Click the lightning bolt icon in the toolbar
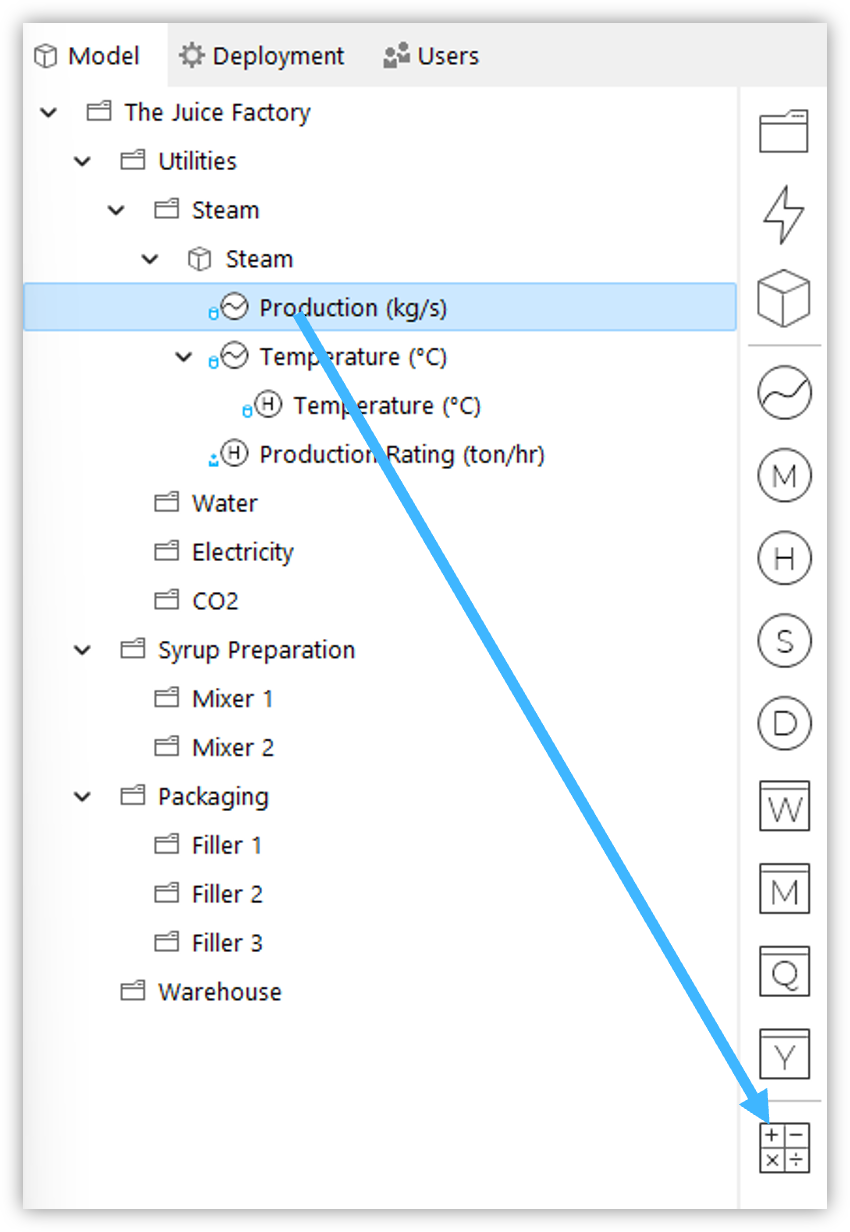 tap(784, 214)
